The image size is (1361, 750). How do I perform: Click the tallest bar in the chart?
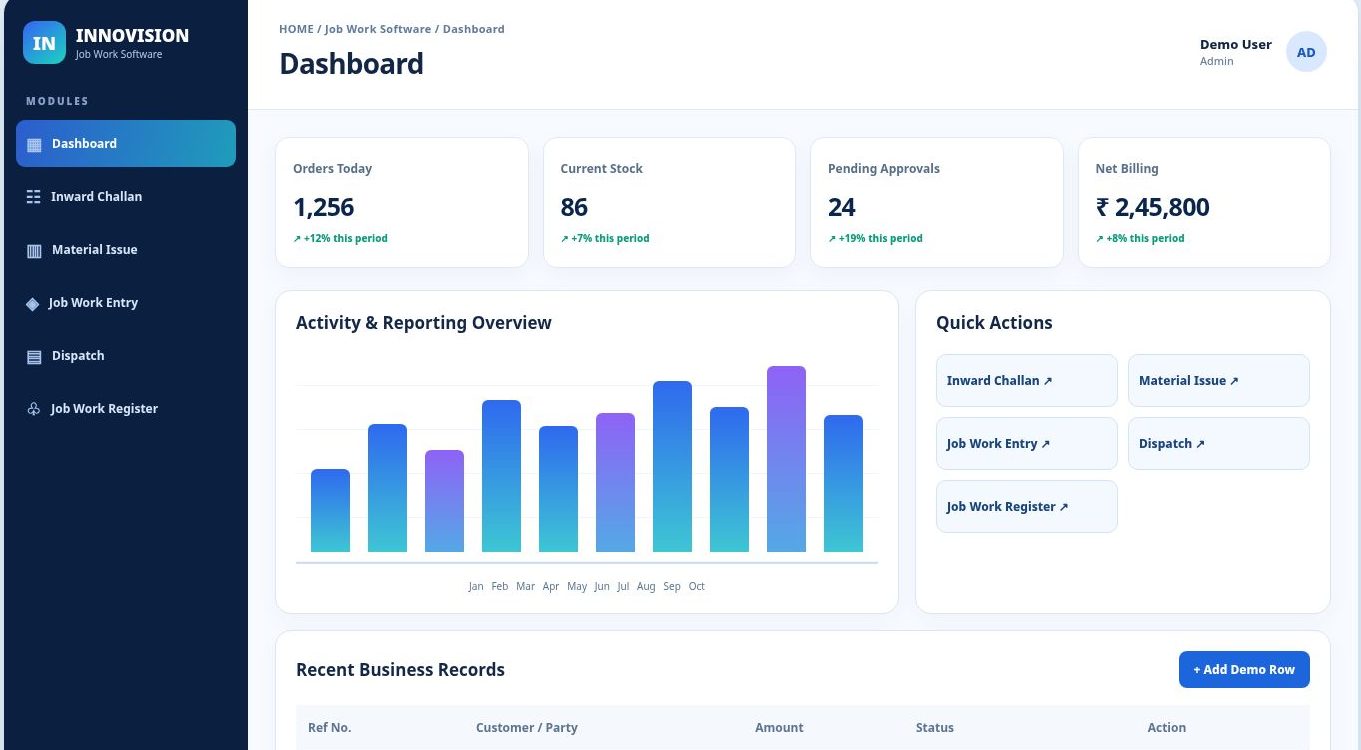(786, 459)
